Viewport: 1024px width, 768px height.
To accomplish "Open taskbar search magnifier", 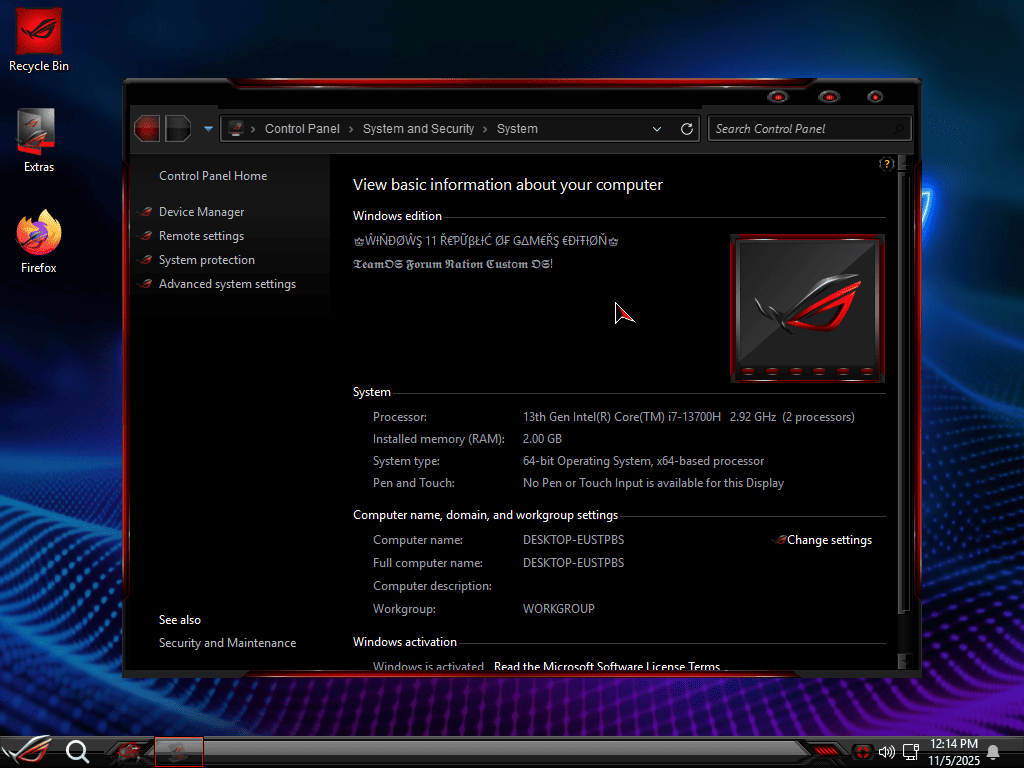I will (x=77, y=752).
